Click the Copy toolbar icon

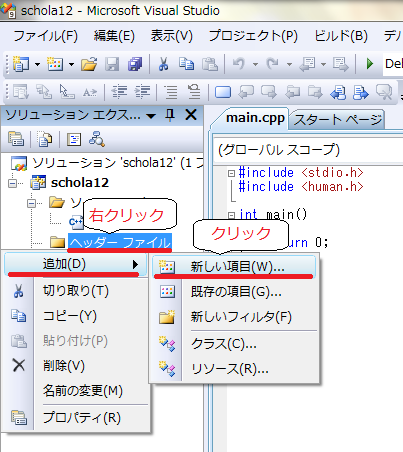point(186,64)
